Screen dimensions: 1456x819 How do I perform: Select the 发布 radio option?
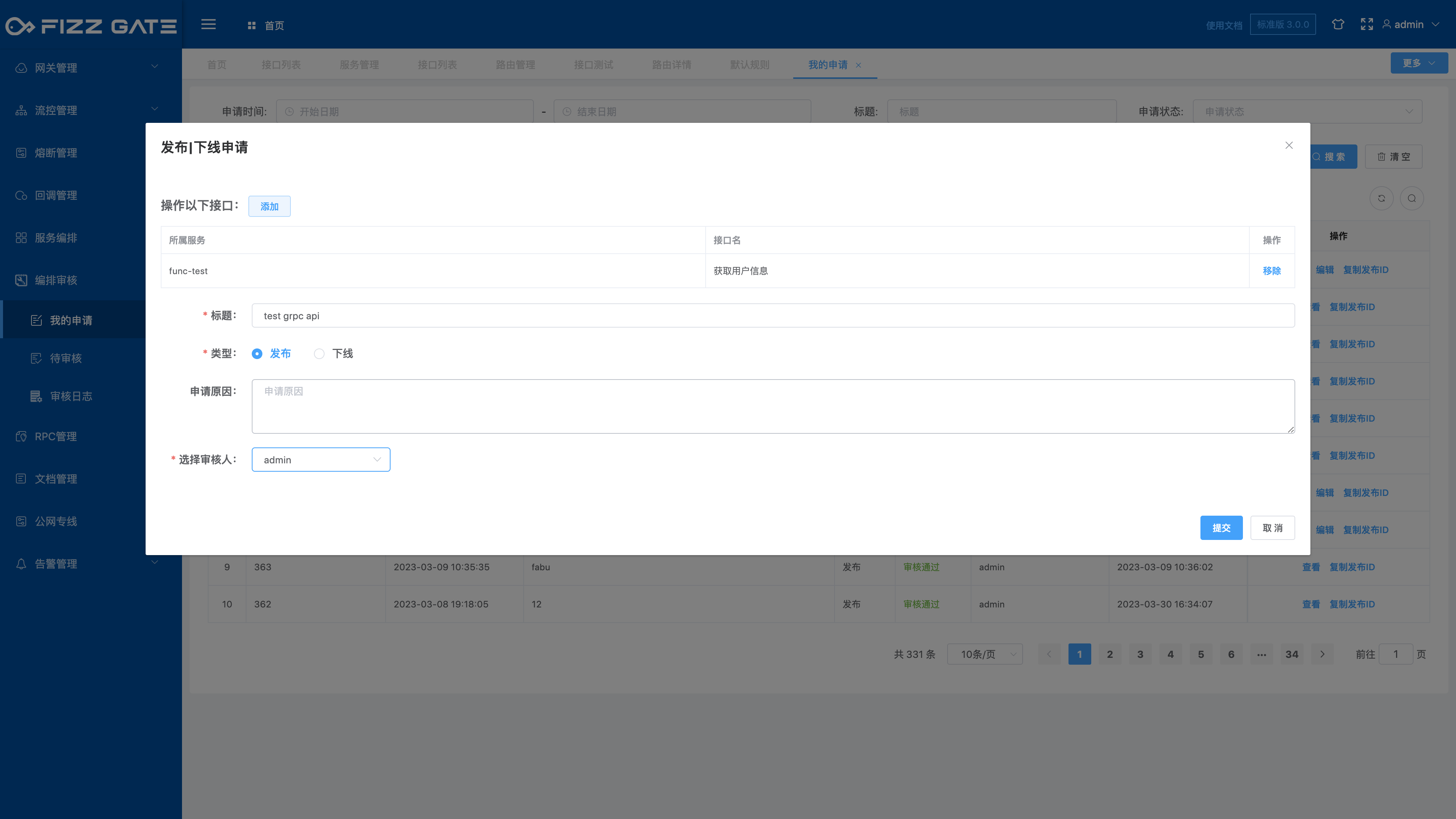pyautogui.click(x=257, y=354)
